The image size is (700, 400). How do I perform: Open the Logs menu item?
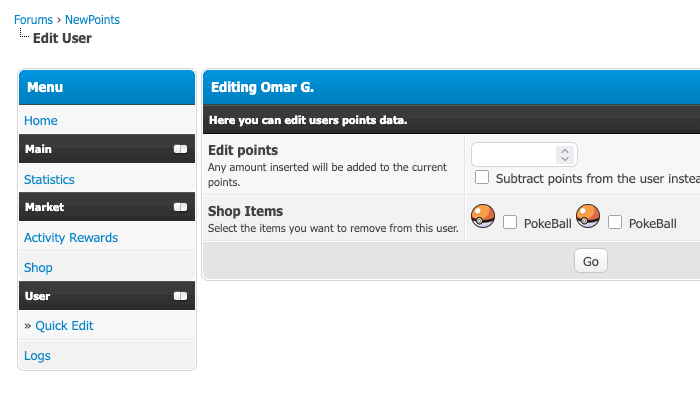[37, 355]
